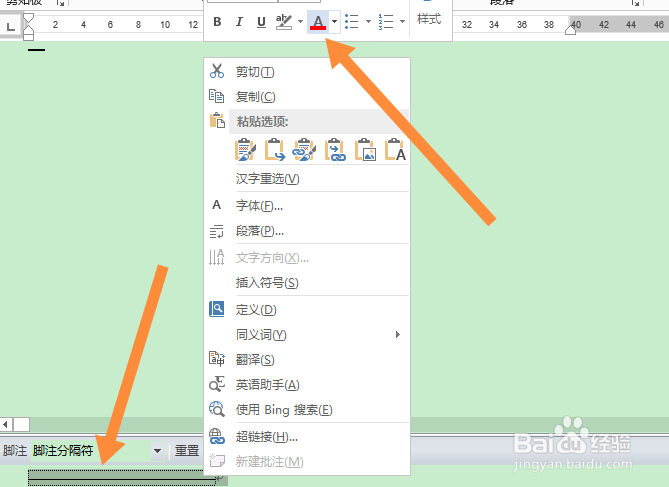Click the scissors cut icon

tap(217, 71)
